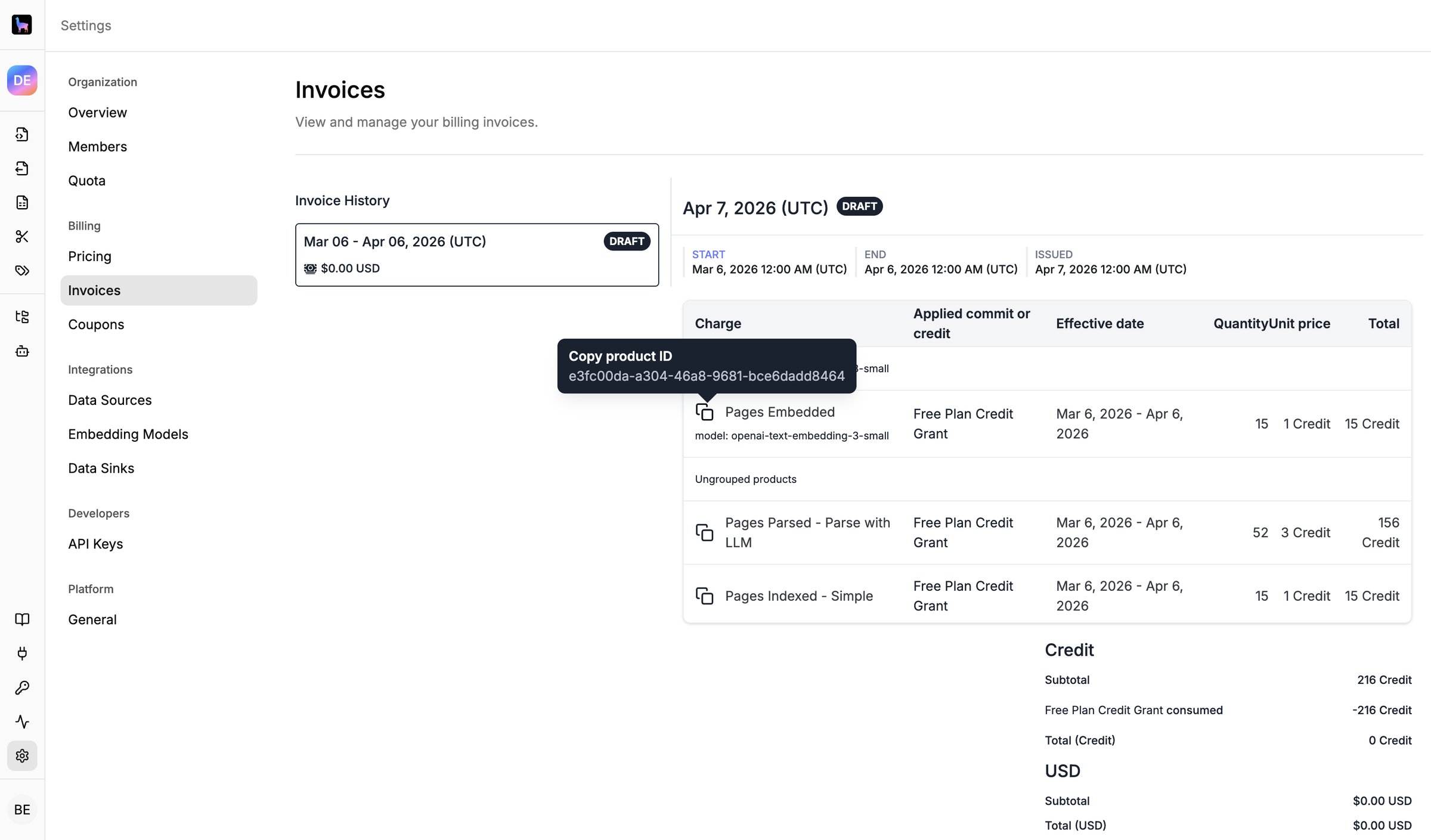Click the Invoice History heading
This screenshot has height=840, width=1431.
pyautogui.click(x=342, y=201)
